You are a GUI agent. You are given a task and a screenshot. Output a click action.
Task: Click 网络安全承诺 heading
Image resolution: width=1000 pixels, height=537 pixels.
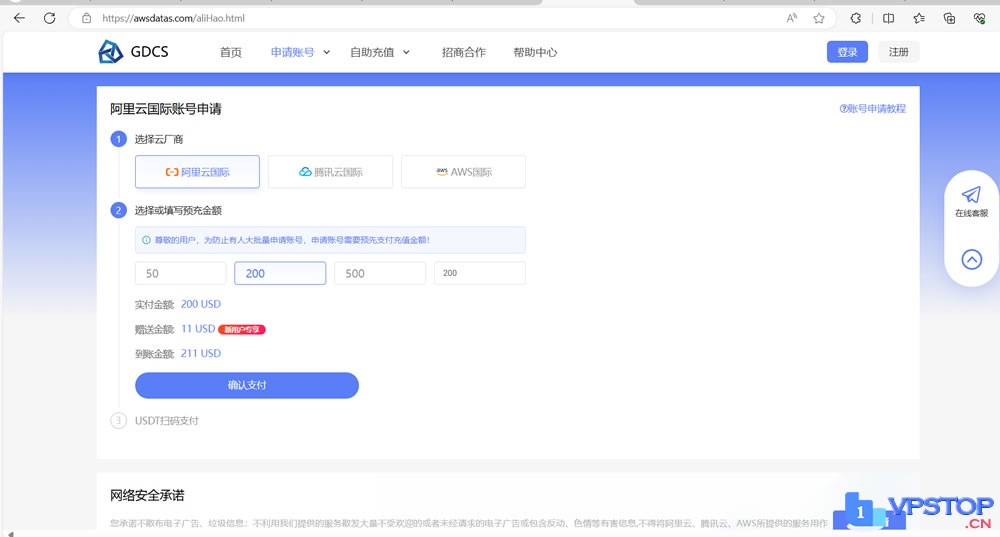(147, 496)
